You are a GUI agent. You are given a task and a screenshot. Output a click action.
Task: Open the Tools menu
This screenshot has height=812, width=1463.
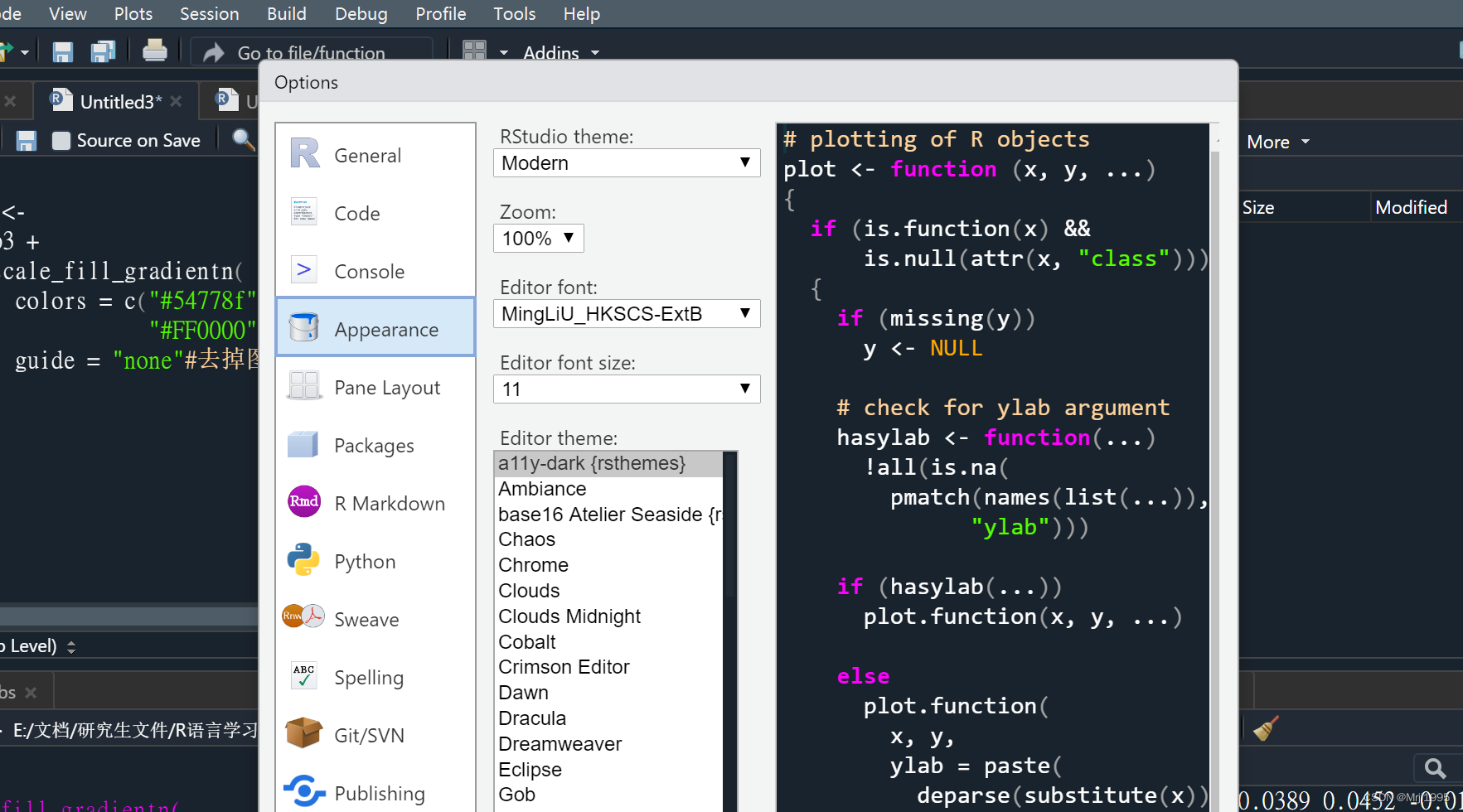[514, 13]
